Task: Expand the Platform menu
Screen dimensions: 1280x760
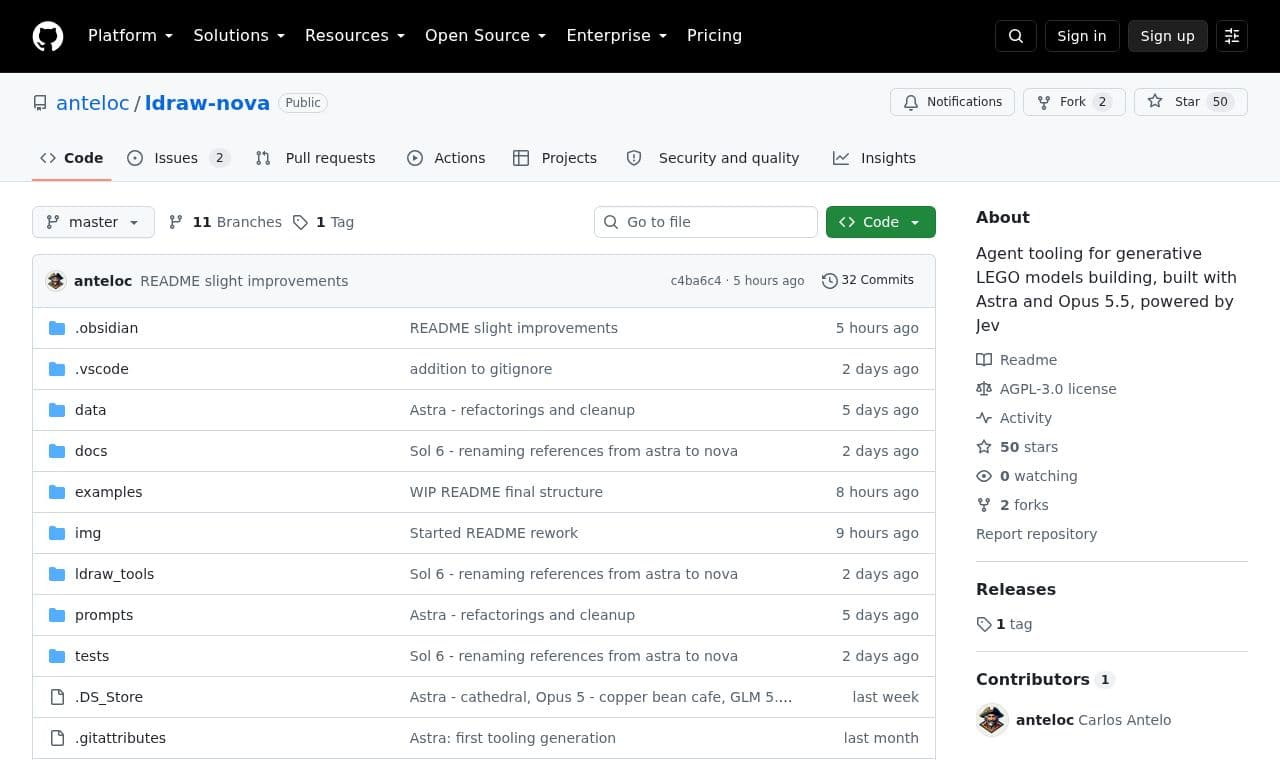Action: tap(131, 36)
